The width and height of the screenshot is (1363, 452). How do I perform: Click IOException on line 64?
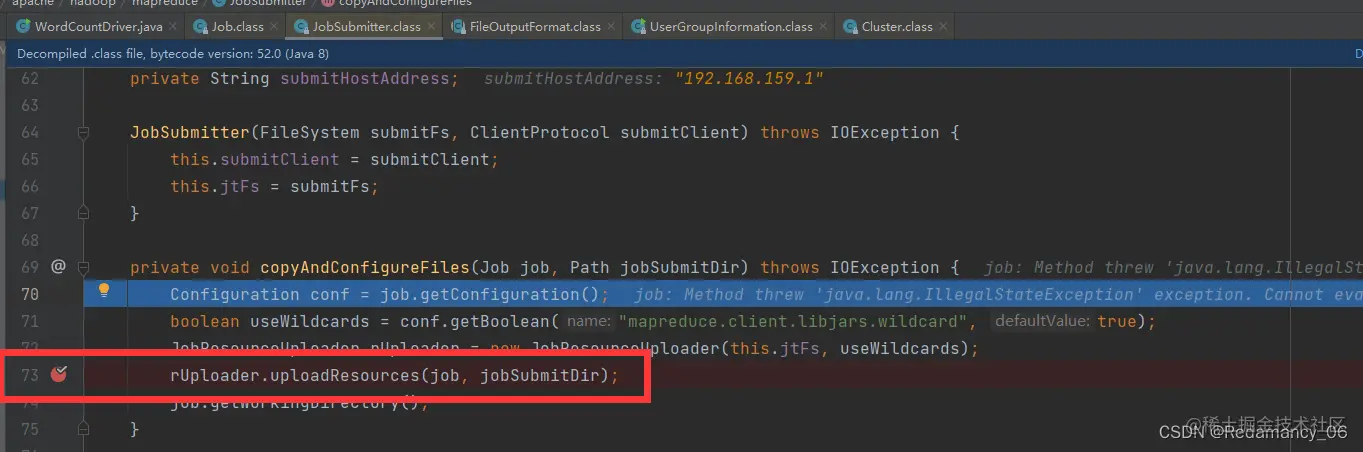coord(885,132)
